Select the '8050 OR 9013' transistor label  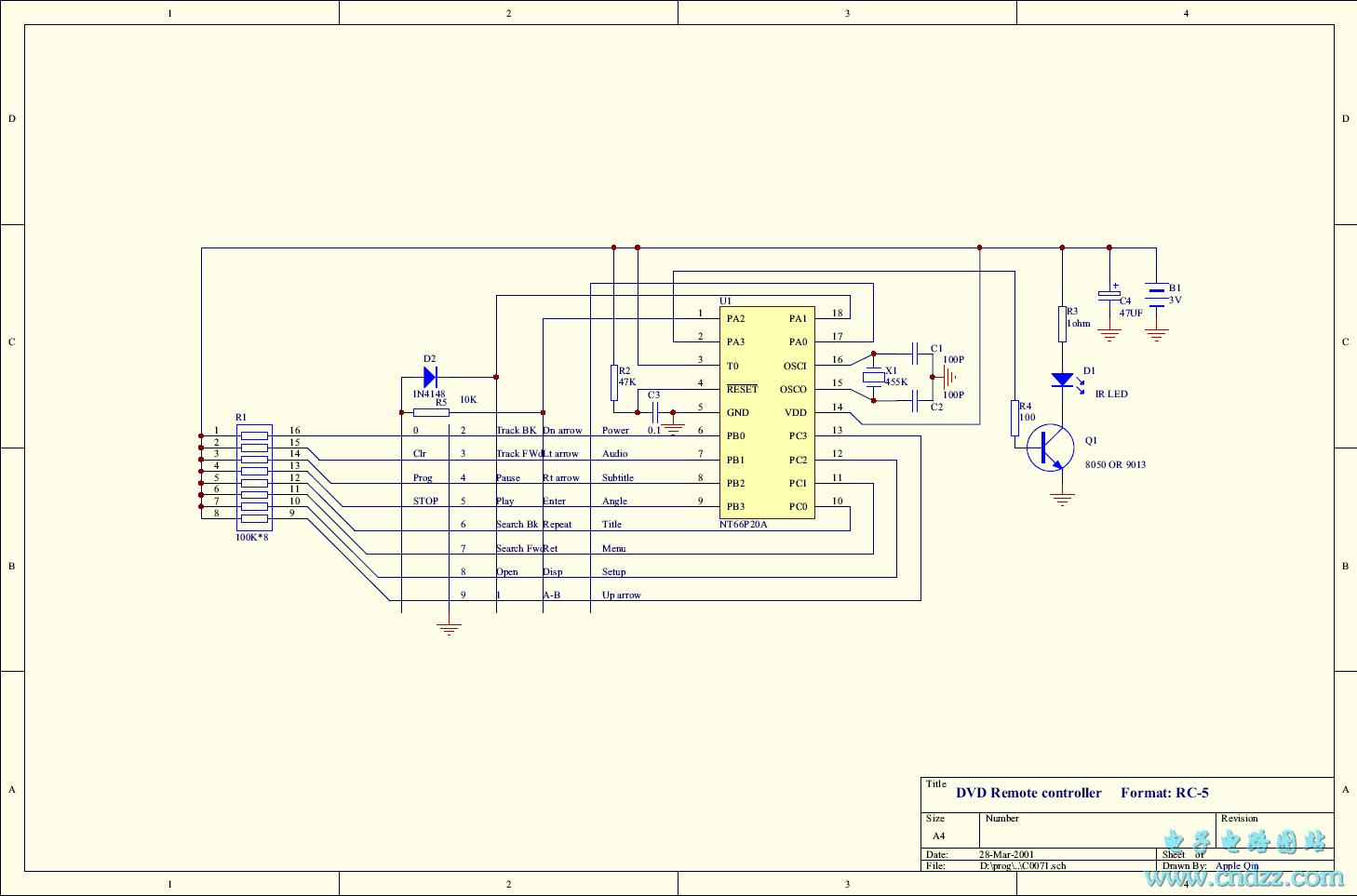[1115, 464]
